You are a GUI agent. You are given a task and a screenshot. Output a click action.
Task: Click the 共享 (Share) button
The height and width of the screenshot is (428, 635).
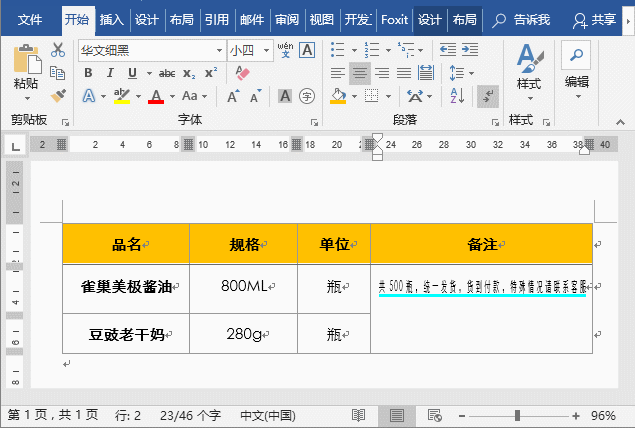coord(596,20)
